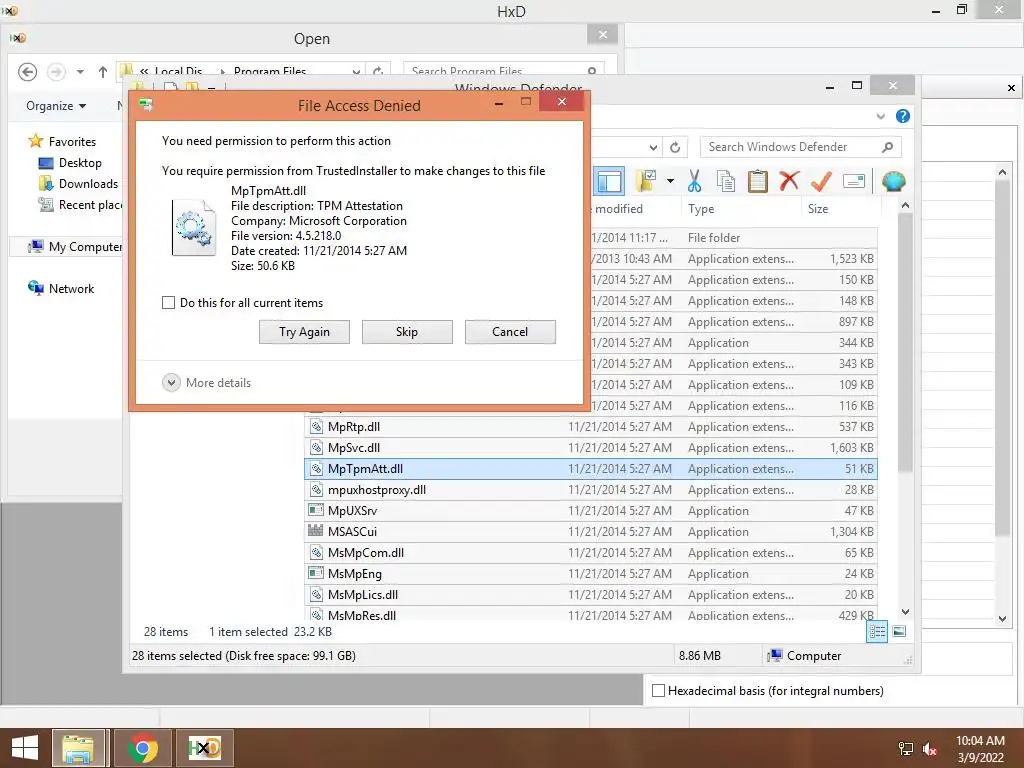Image resolution: width=1024 pixels, height=768 pixels.
Task: Click the Up arrow in Open dialog
Action: (103, 72)
